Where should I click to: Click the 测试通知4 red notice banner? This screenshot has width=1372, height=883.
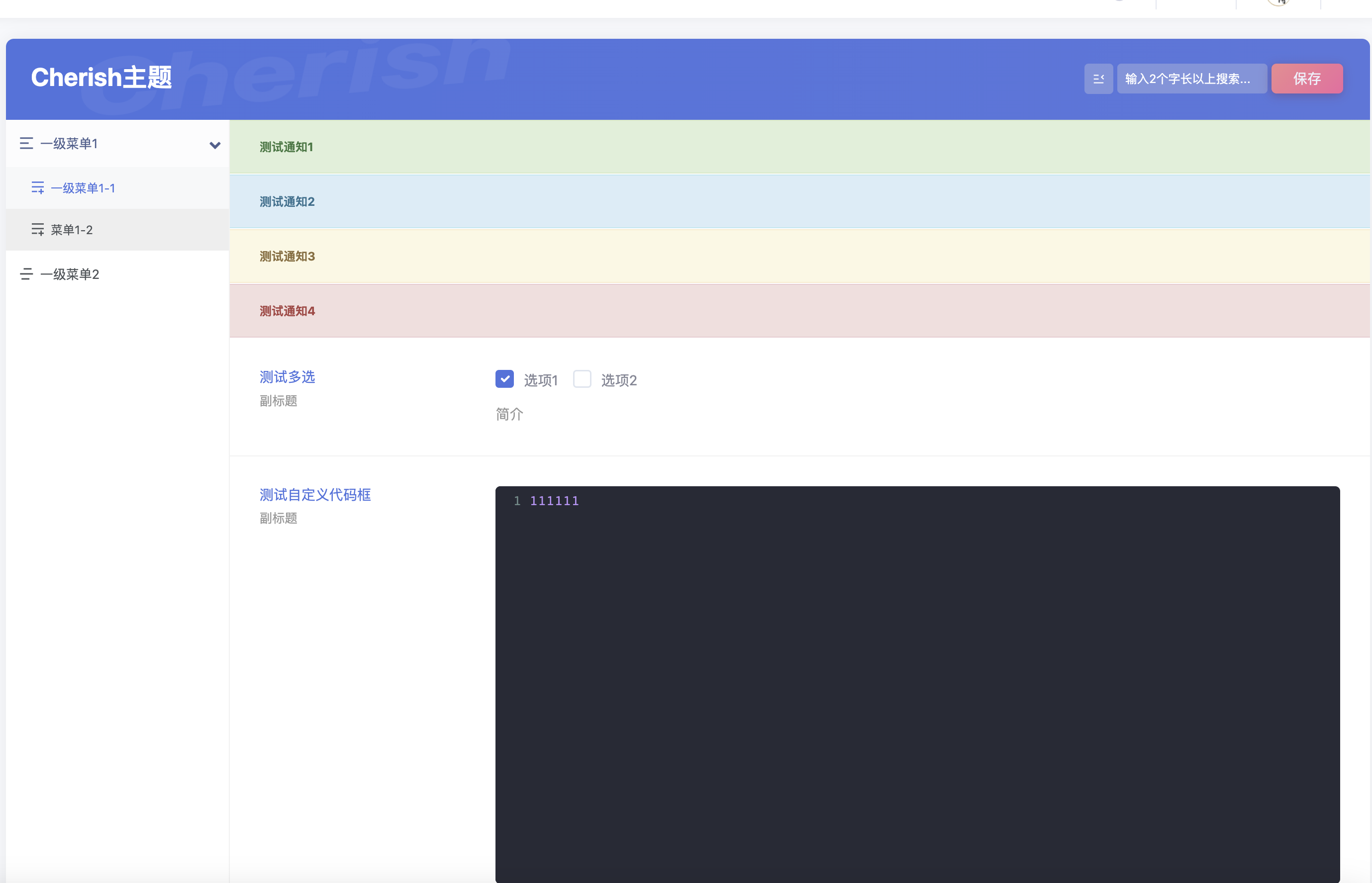[799, 311]
